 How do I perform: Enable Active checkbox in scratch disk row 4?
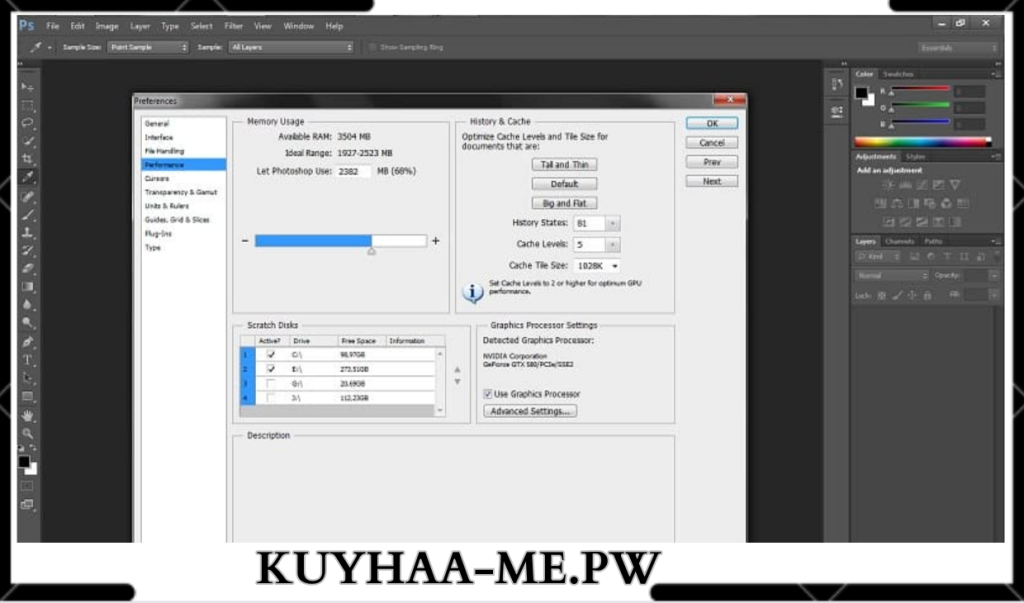271,398
